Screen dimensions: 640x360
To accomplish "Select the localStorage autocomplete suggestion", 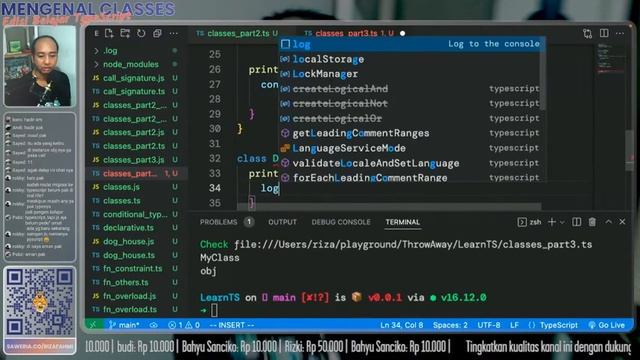I will click(410, 59).
